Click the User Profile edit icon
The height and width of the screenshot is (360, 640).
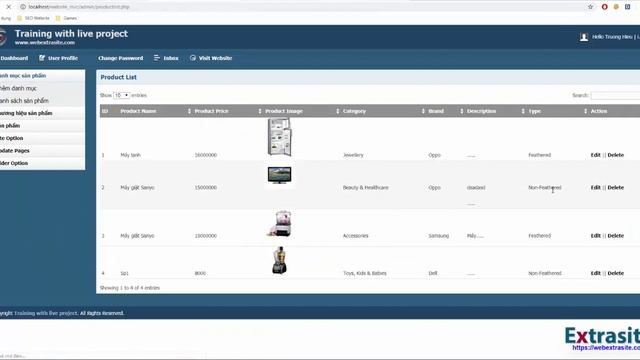click(x=42, y=58)
